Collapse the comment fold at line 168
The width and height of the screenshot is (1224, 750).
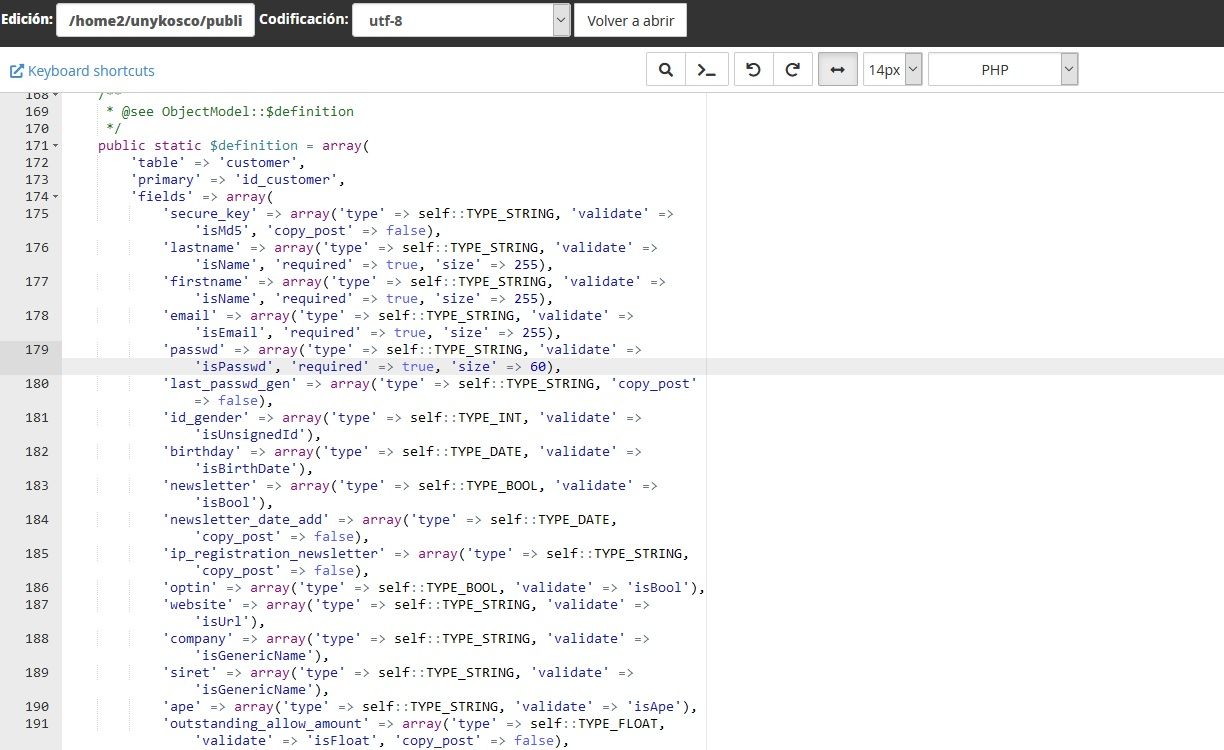(x=55, y=95)
